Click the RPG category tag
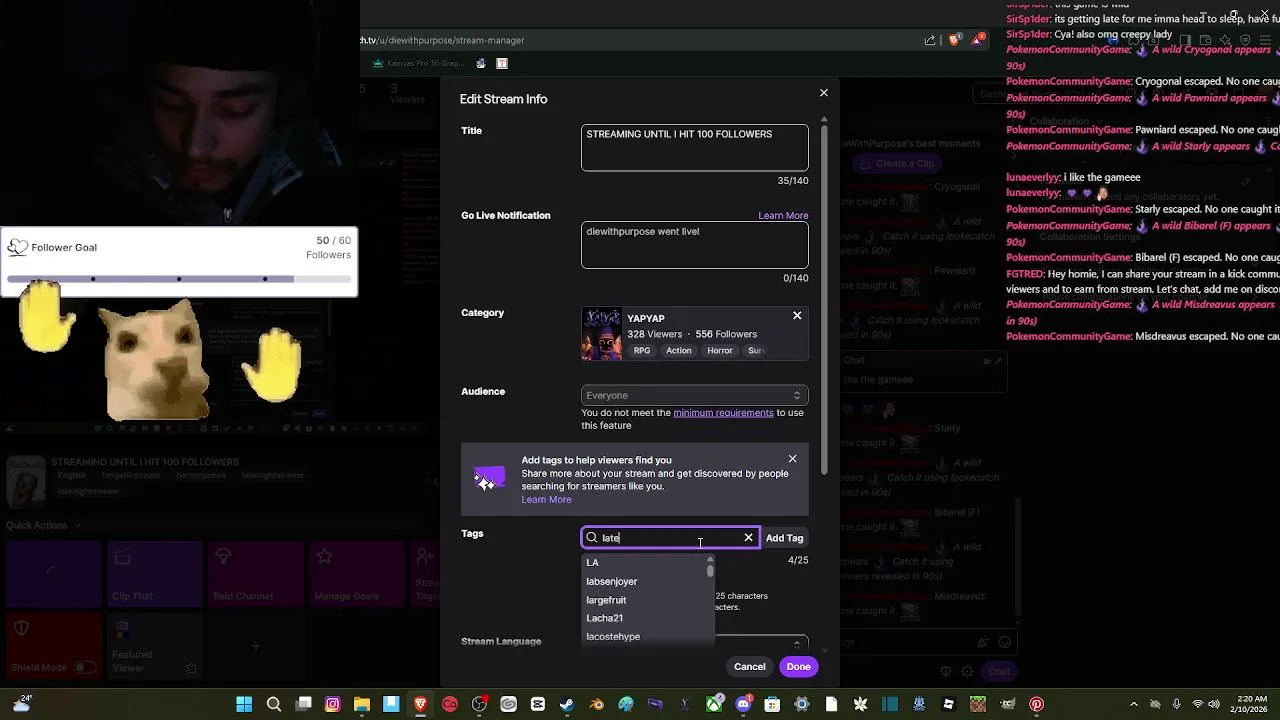This screenshot has width=1280, height=720. [x=642, y=351]
